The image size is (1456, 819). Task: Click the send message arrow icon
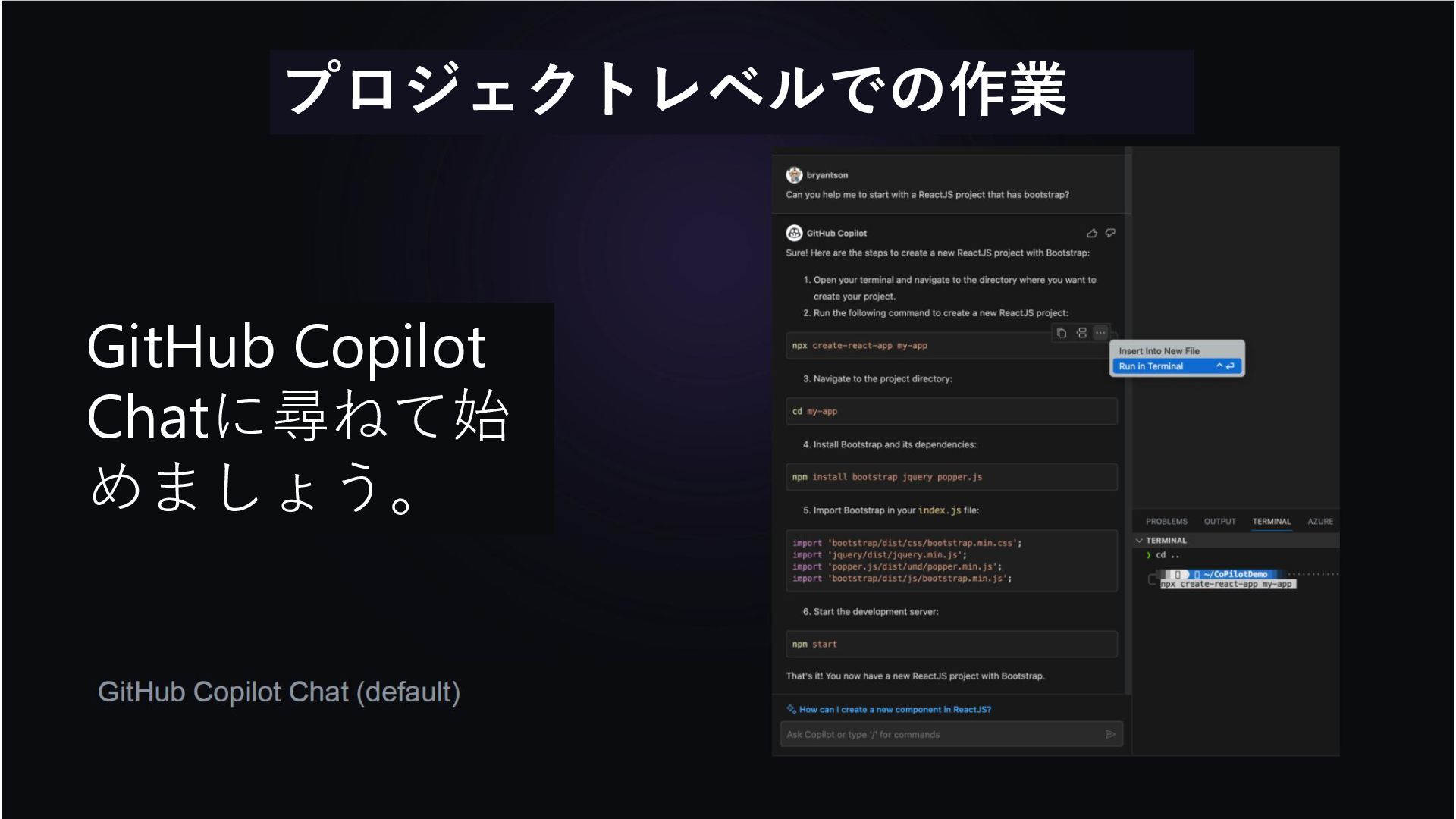1110,734
